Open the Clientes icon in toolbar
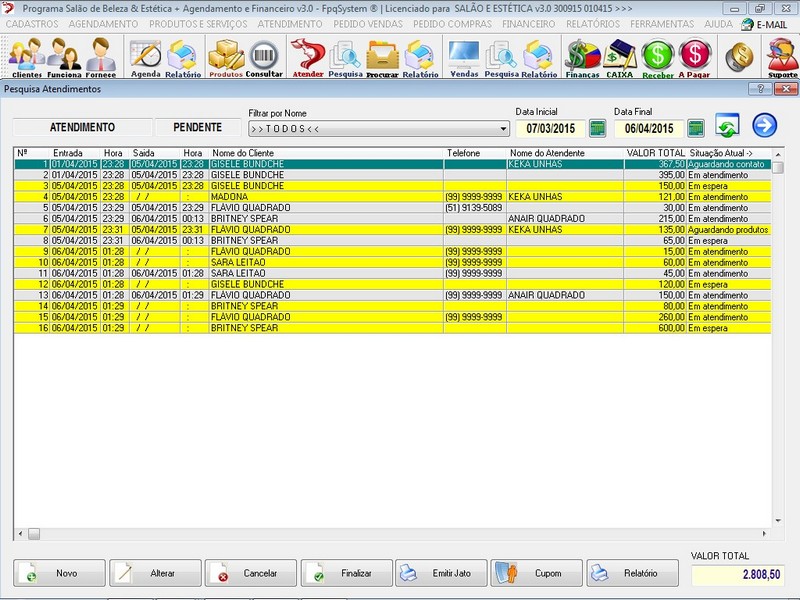The height and width of the screenshot is (600, 800). (25, 58)
